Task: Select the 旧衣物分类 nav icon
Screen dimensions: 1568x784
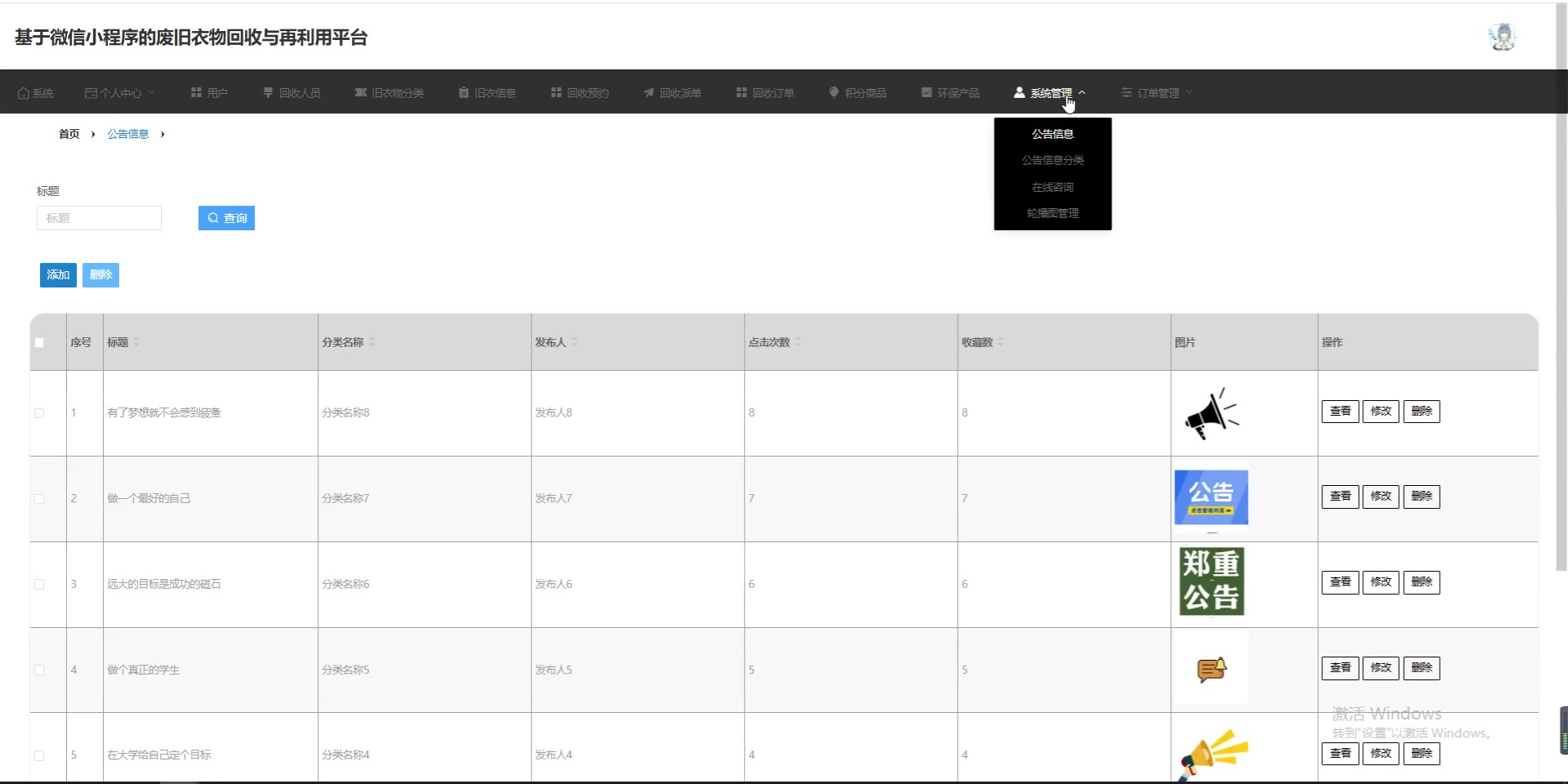Action: 360,92
